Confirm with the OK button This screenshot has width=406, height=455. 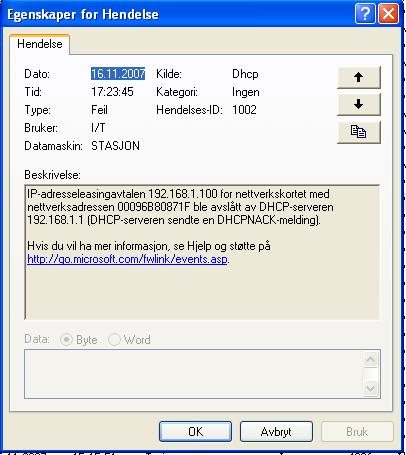(195, 432)
